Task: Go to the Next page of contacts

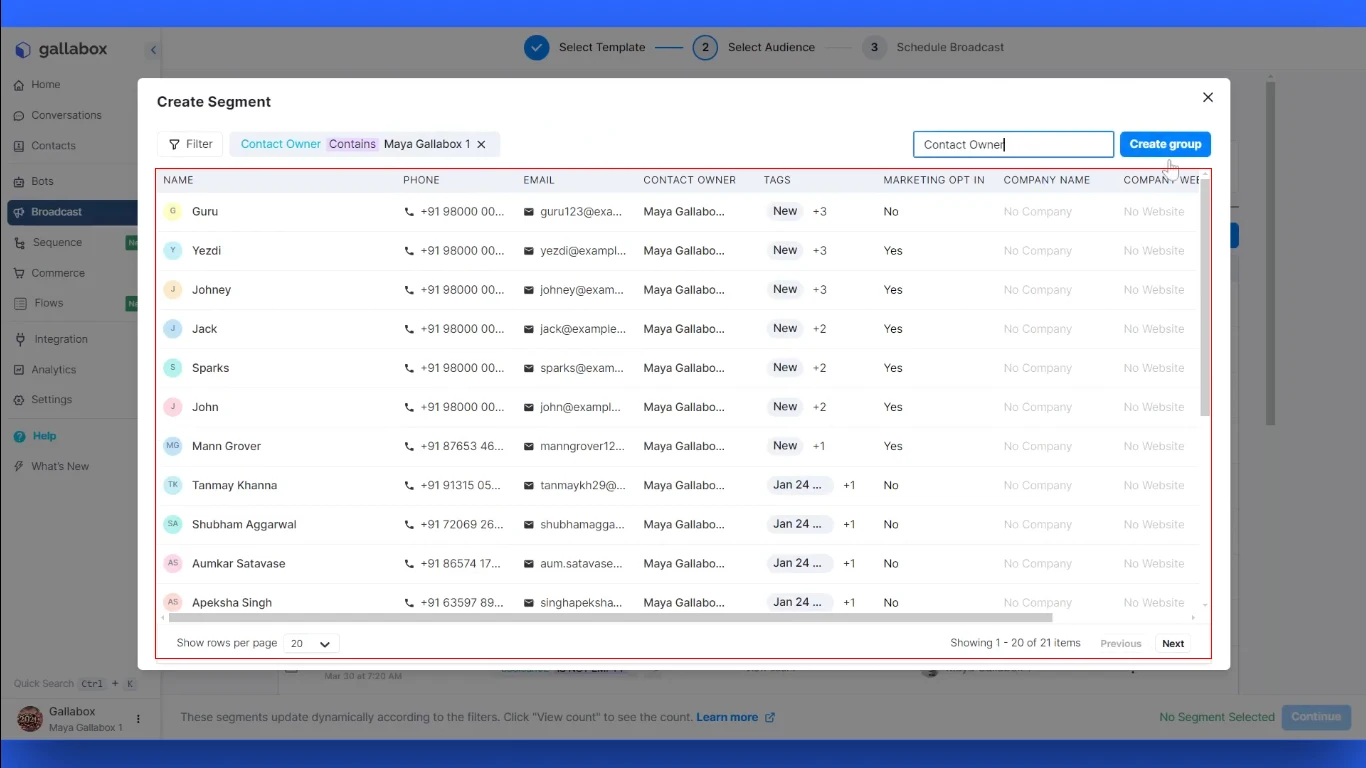Action: pos(1173,644)
